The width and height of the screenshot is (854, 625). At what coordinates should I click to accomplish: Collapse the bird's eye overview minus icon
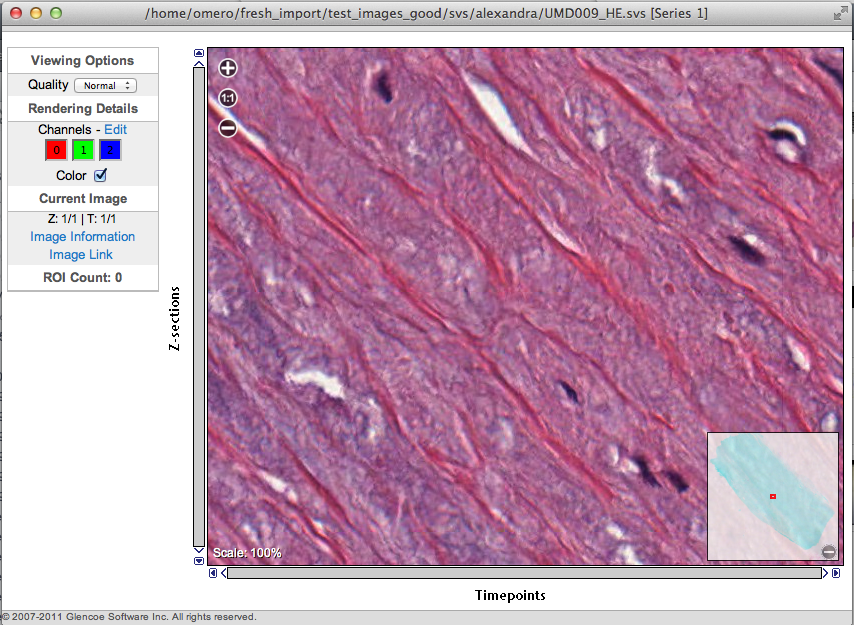coord(828,552)
